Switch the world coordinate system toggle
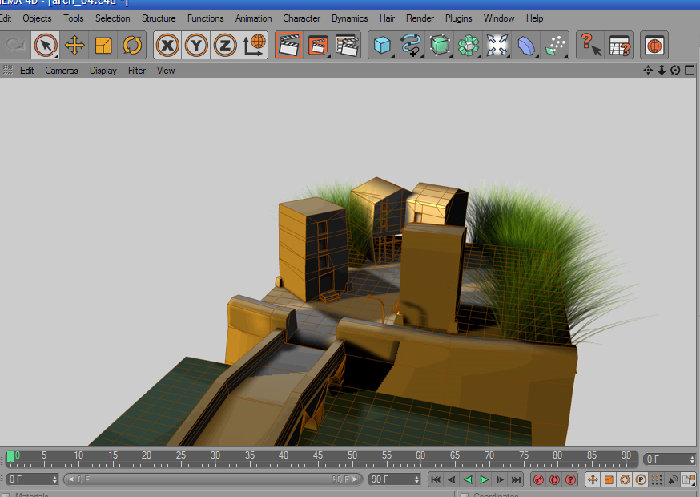 (254, 45)
